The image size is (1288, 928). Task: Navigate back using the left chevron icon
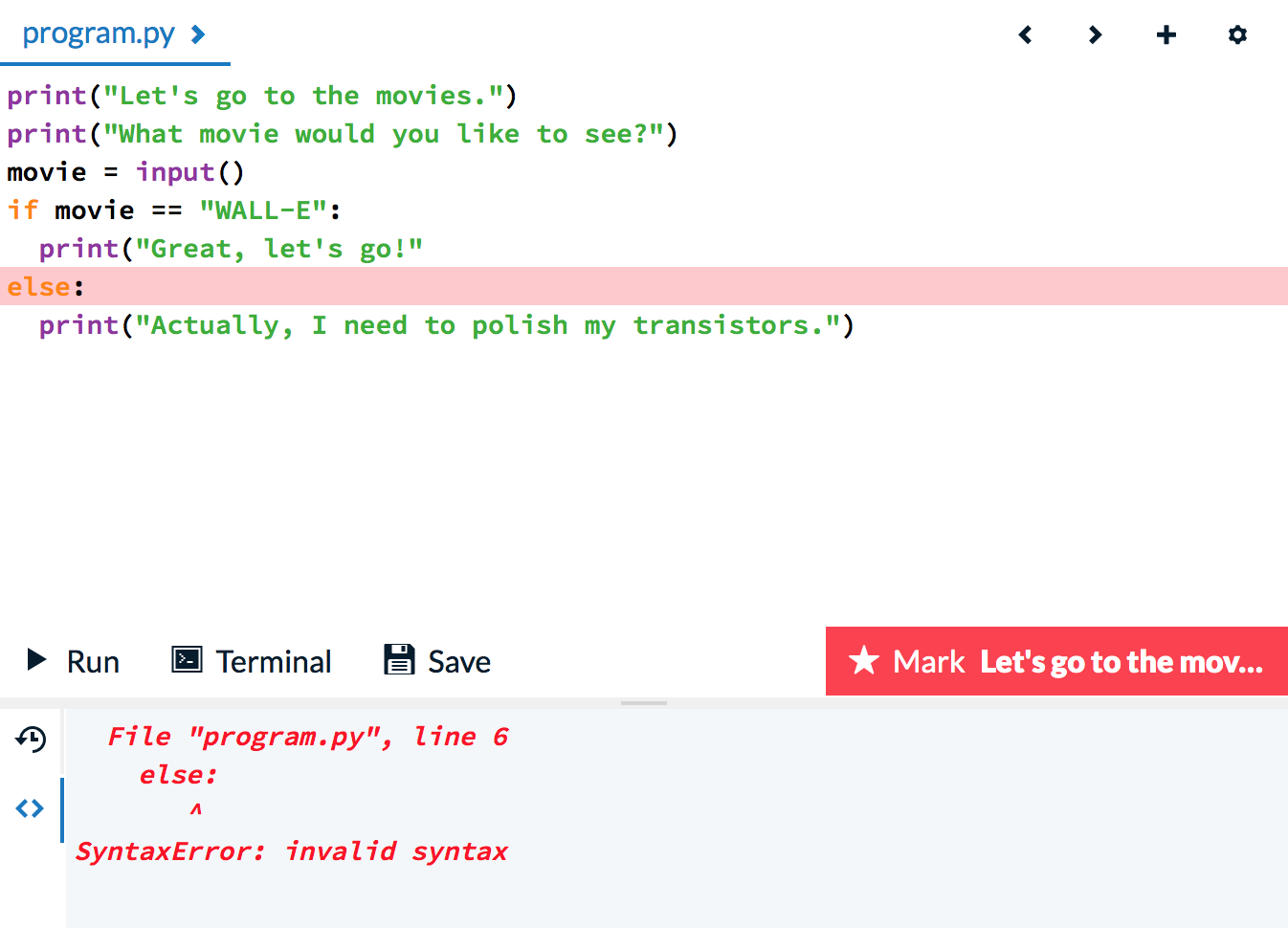coord(1025,34)
